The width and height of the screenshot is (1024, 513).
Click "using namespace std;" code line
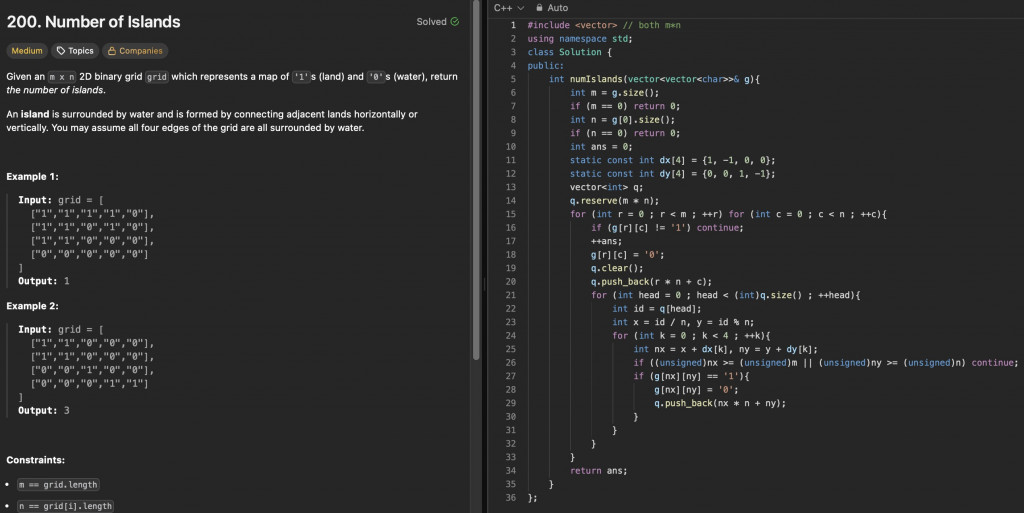[x=580, y=39]
